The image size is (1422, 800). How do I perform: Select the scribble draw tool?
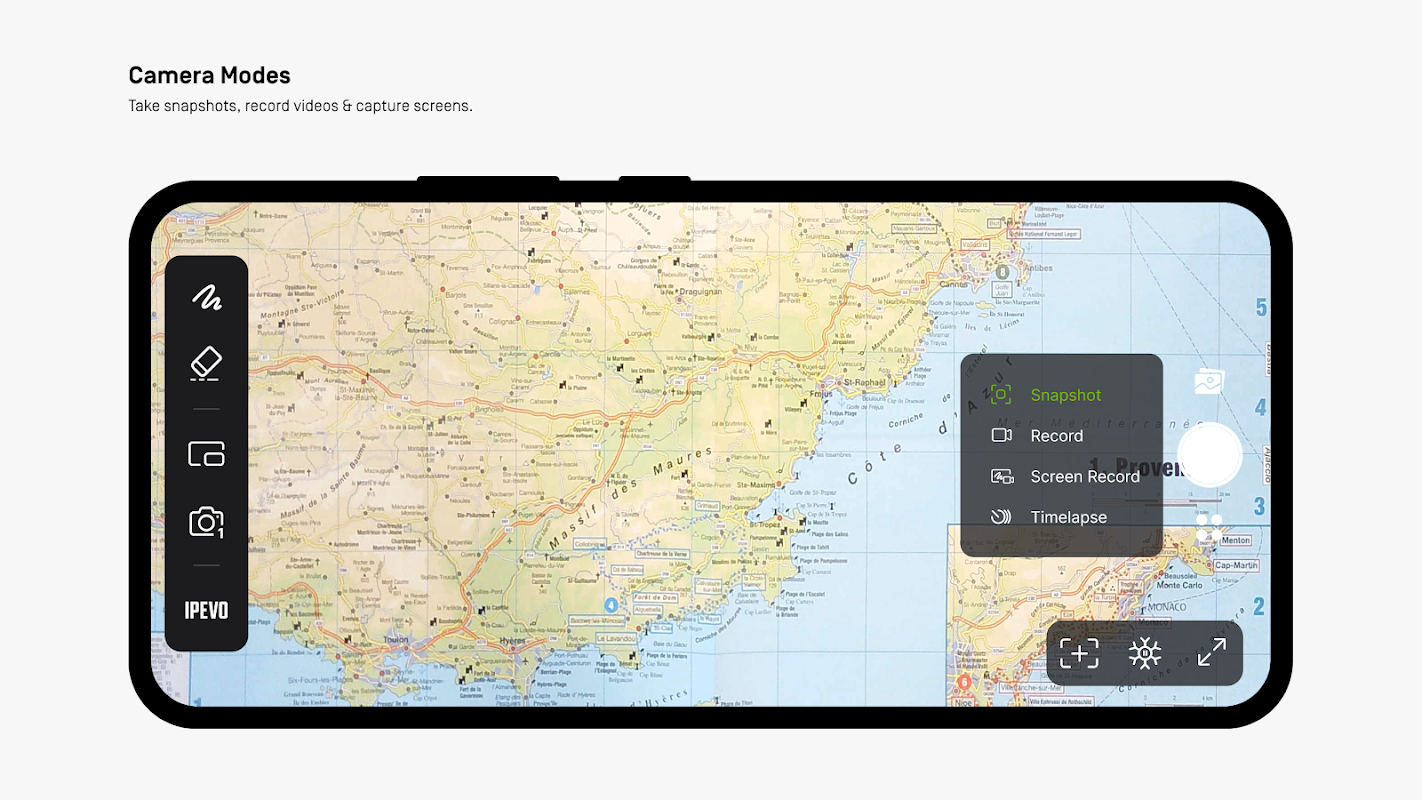tap(207, 297)
